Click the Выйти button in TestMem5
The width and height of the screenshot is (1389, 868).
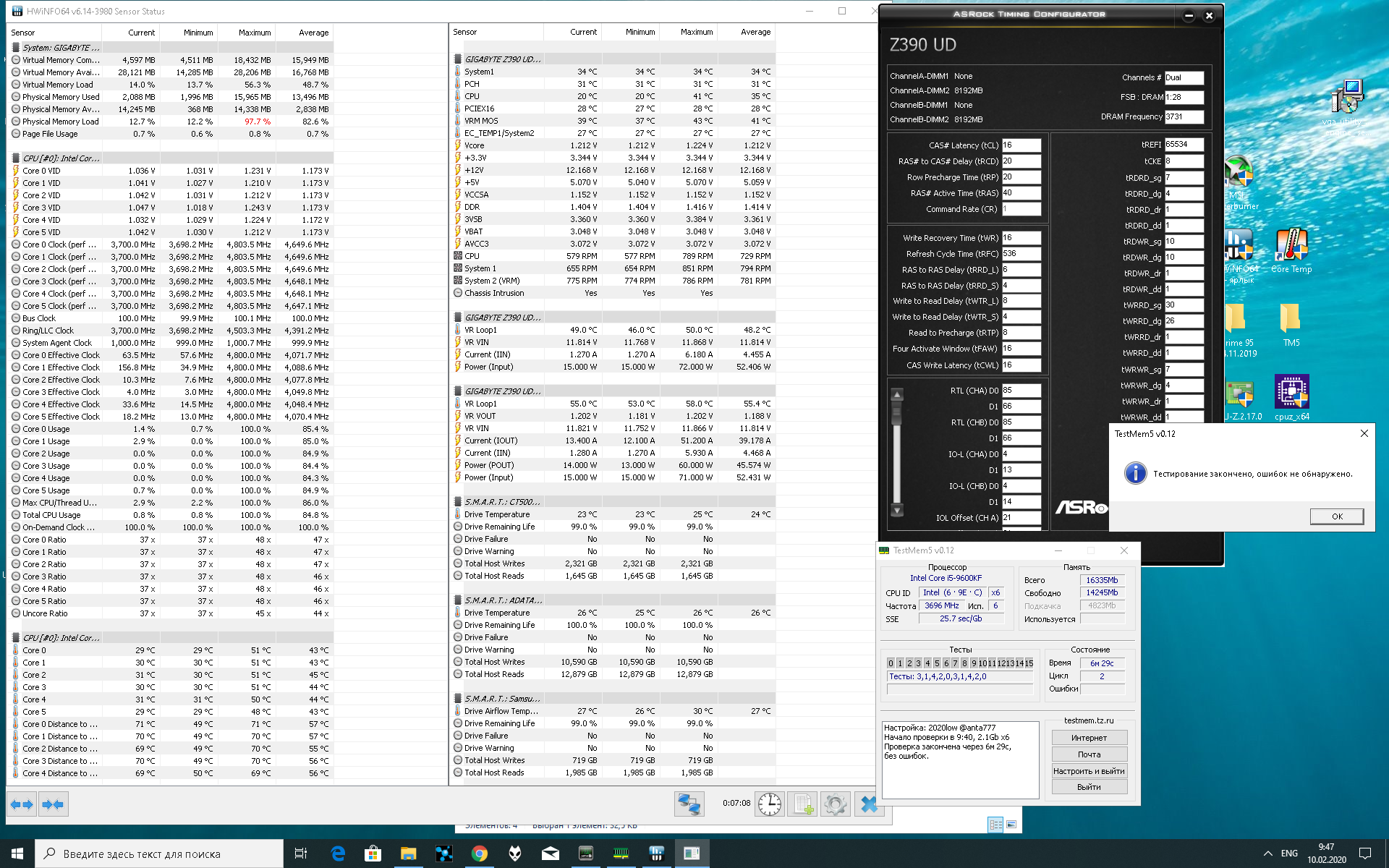(1089, 787)
